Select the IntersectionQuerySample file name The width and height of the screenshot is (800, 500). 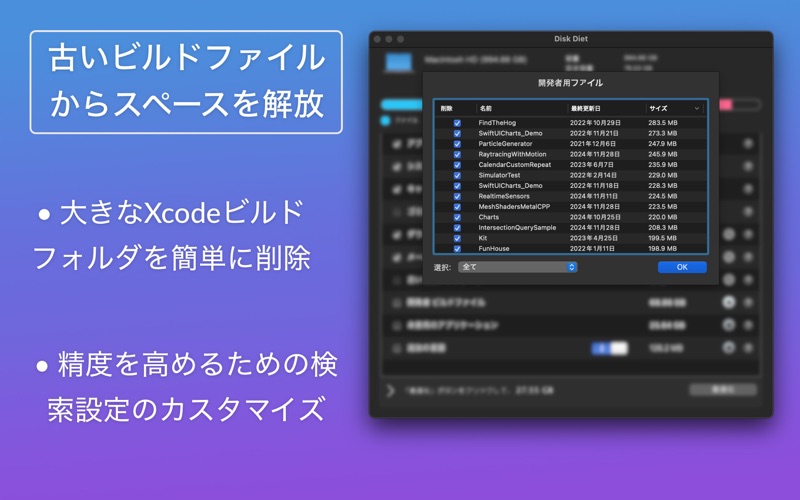[517, 228]
